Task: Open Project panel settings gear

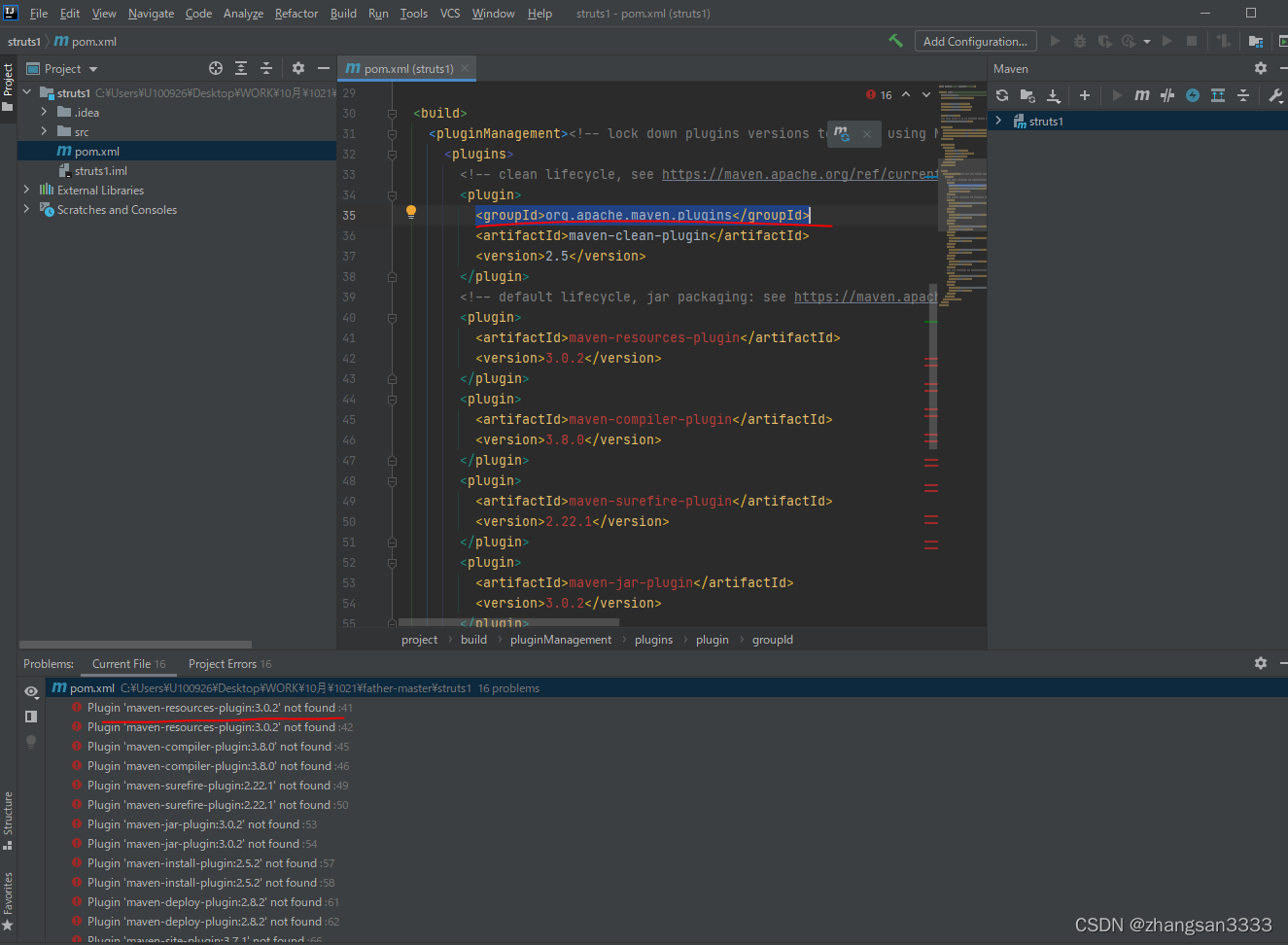Action: 298,68
